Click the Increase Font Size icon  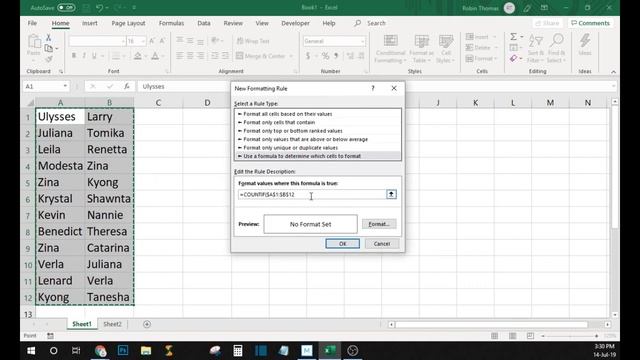tap(152, 41)
